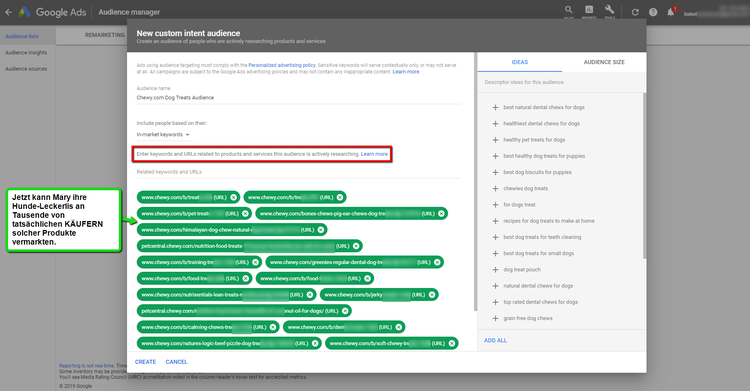Add idea 'best dog treats for small dogs'
This screenshot has width=750, height=391.
pyautogui.click(x=496, y=253)
